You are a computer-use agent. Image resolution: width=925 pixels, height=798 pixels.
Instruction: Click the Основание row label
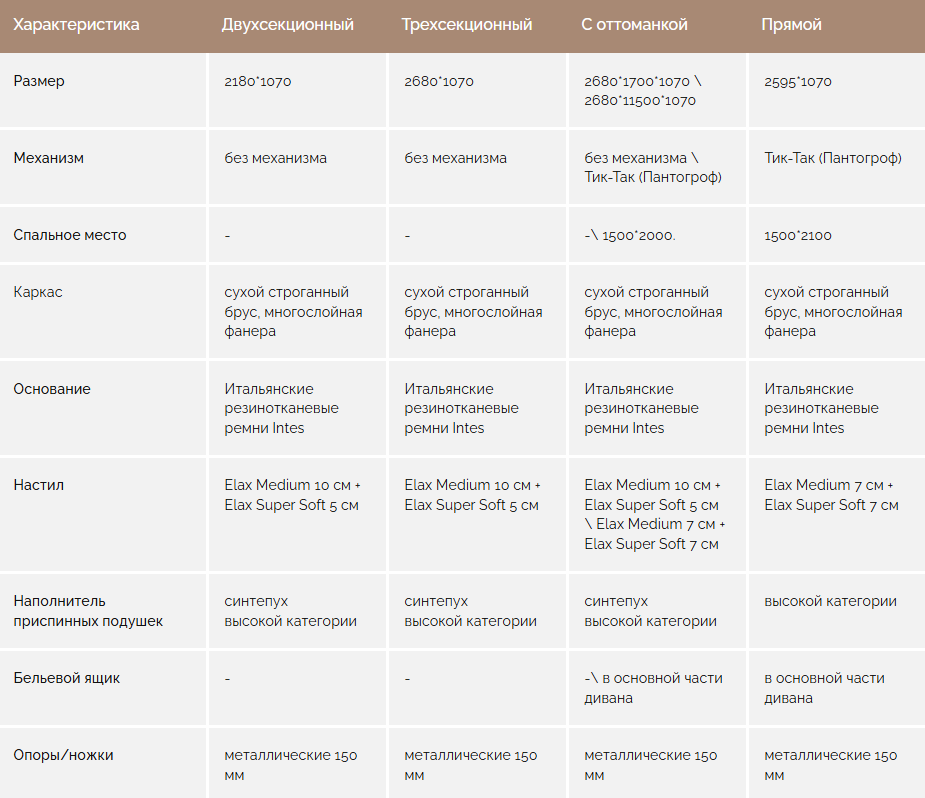point(52,389)
